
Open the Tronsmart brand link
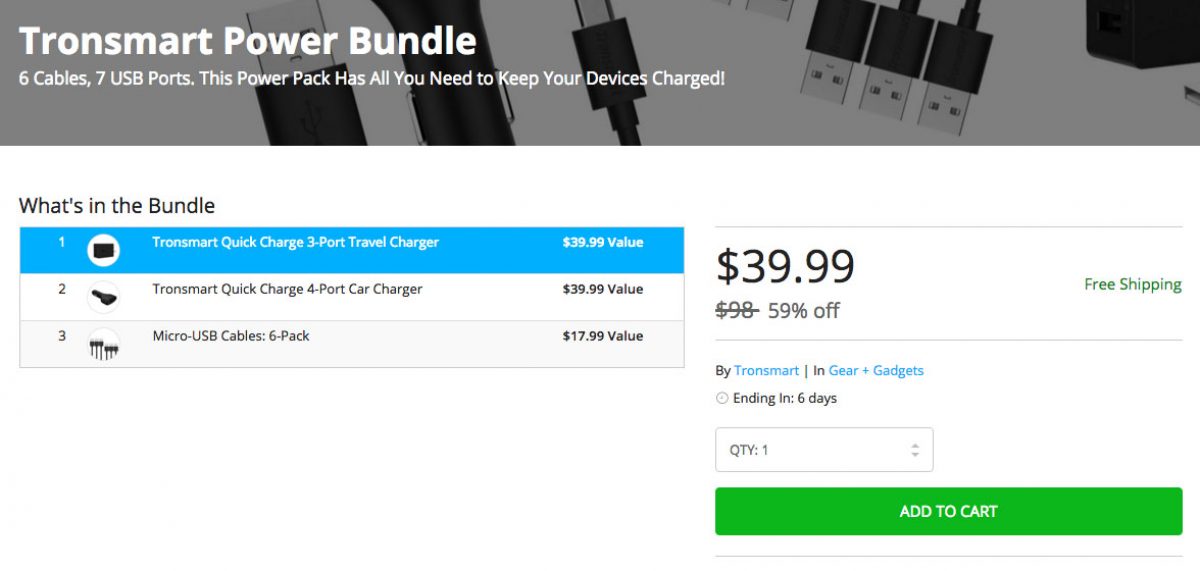click(x=766, y=370)
